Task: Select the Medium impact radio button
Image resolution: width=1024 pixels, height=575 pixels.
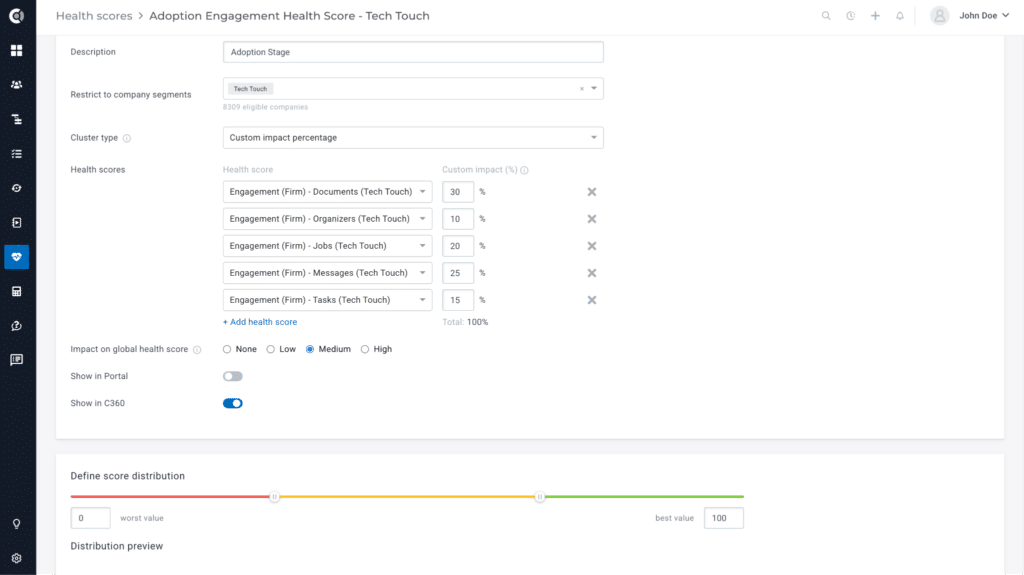Action: pos(310,350)
